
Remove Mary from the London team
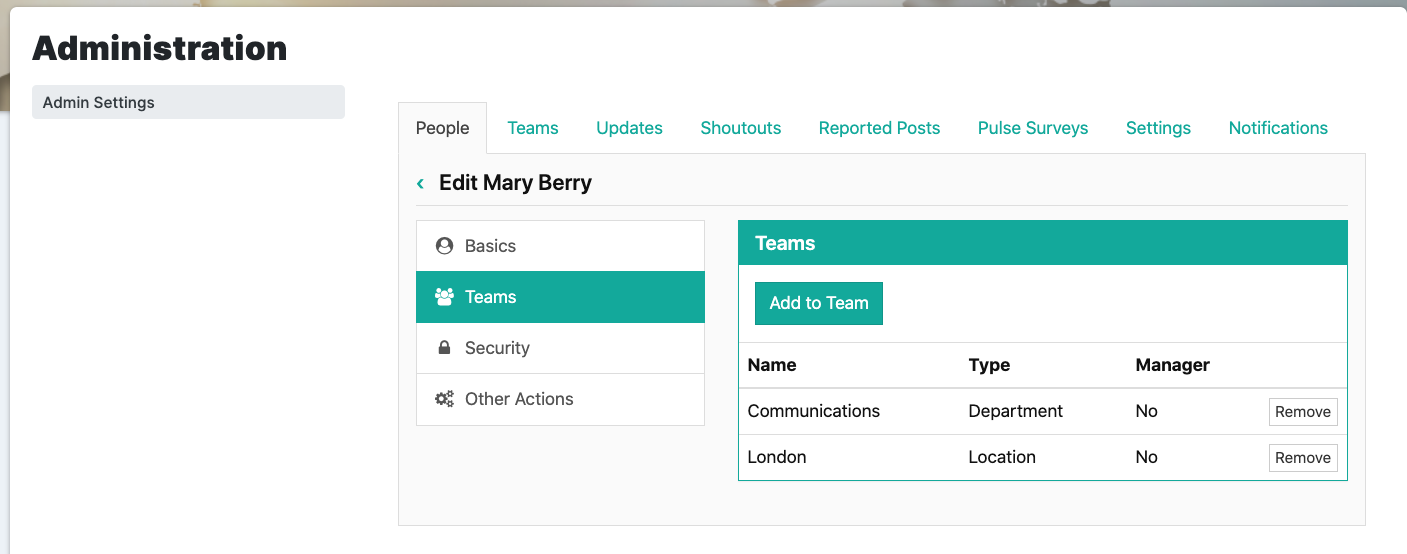[1303, 458]
